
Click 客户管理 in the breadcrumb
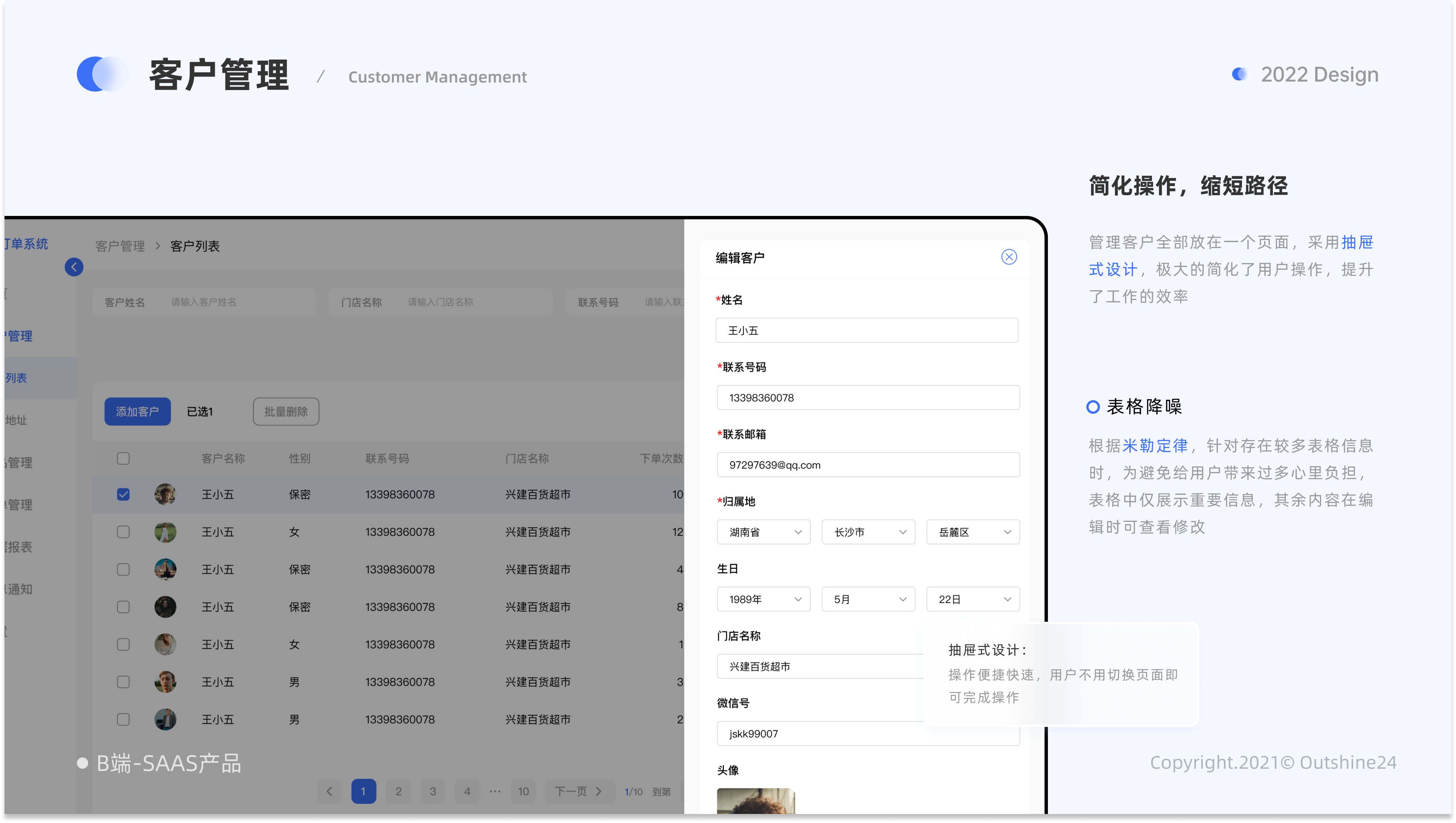120,246
